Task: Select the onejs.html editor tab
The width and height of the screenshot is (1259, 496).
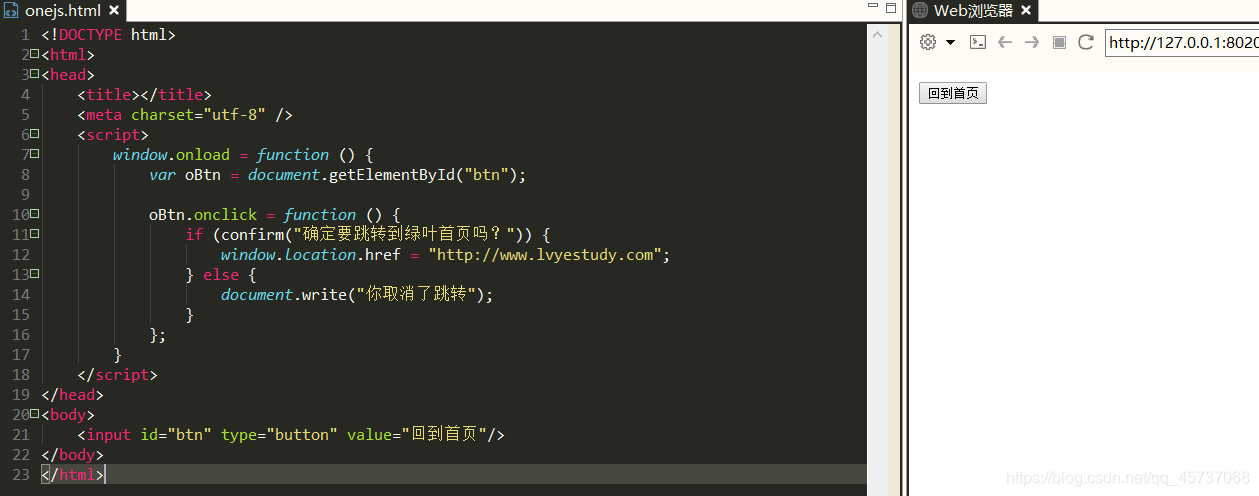Action: pos(63,11)
